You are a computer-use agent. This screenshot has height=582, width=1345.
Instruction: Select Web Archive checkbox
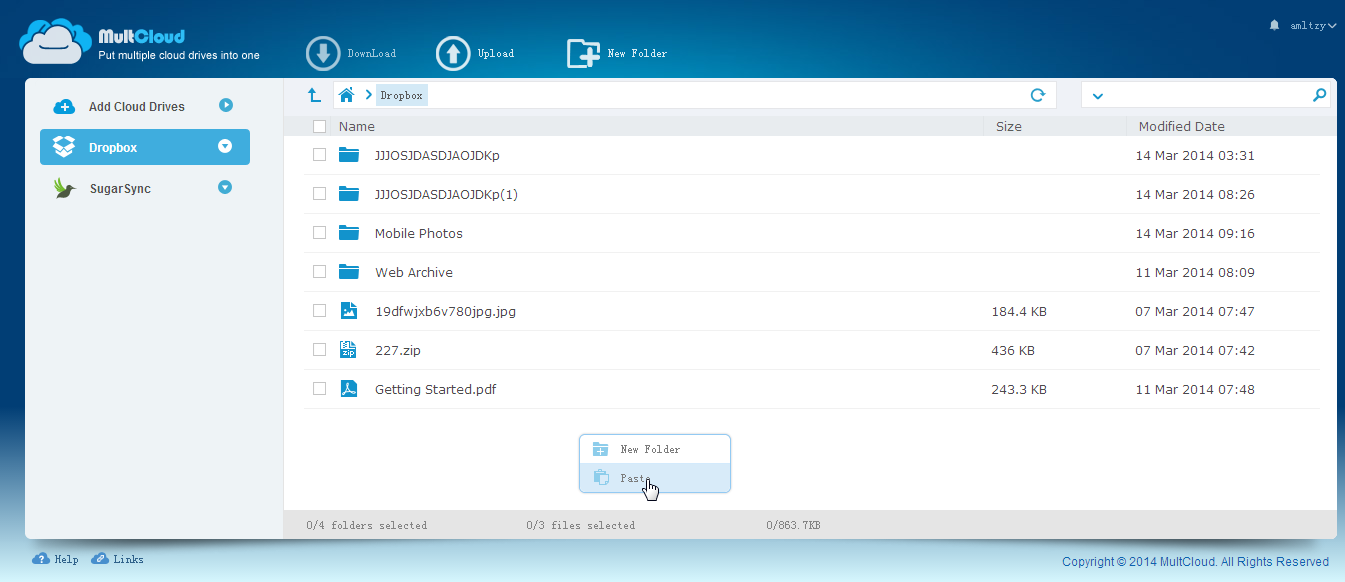pyautogui.click(x=319, y=271)
